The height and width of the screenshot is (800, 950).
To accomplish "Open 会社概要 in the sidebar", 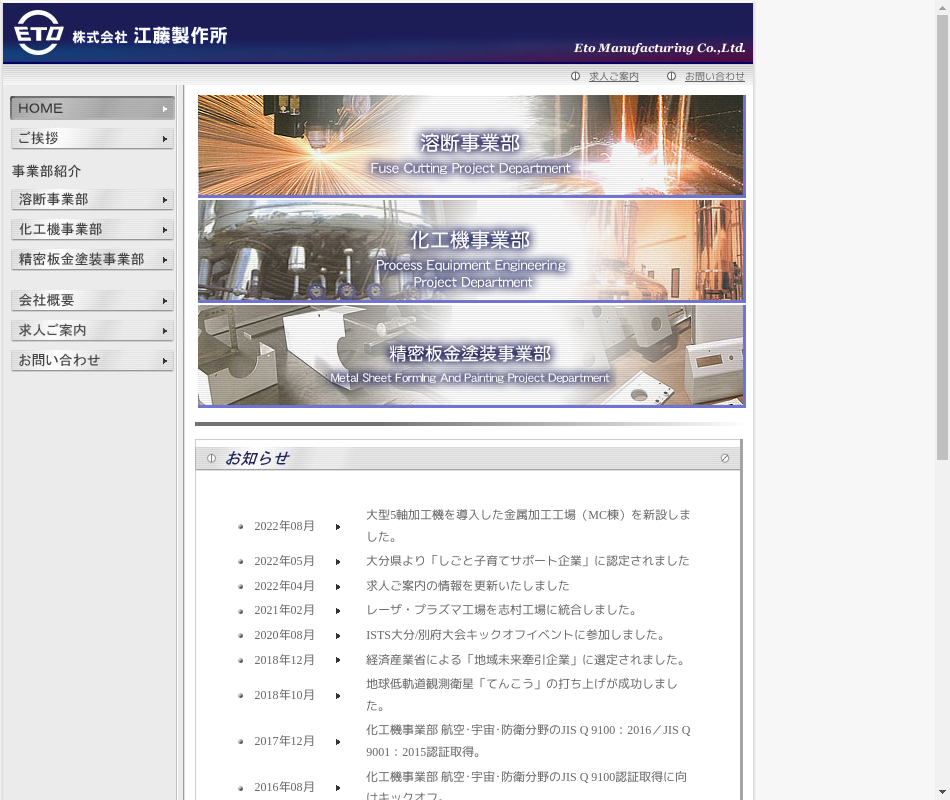I will (x=92, y=300).
